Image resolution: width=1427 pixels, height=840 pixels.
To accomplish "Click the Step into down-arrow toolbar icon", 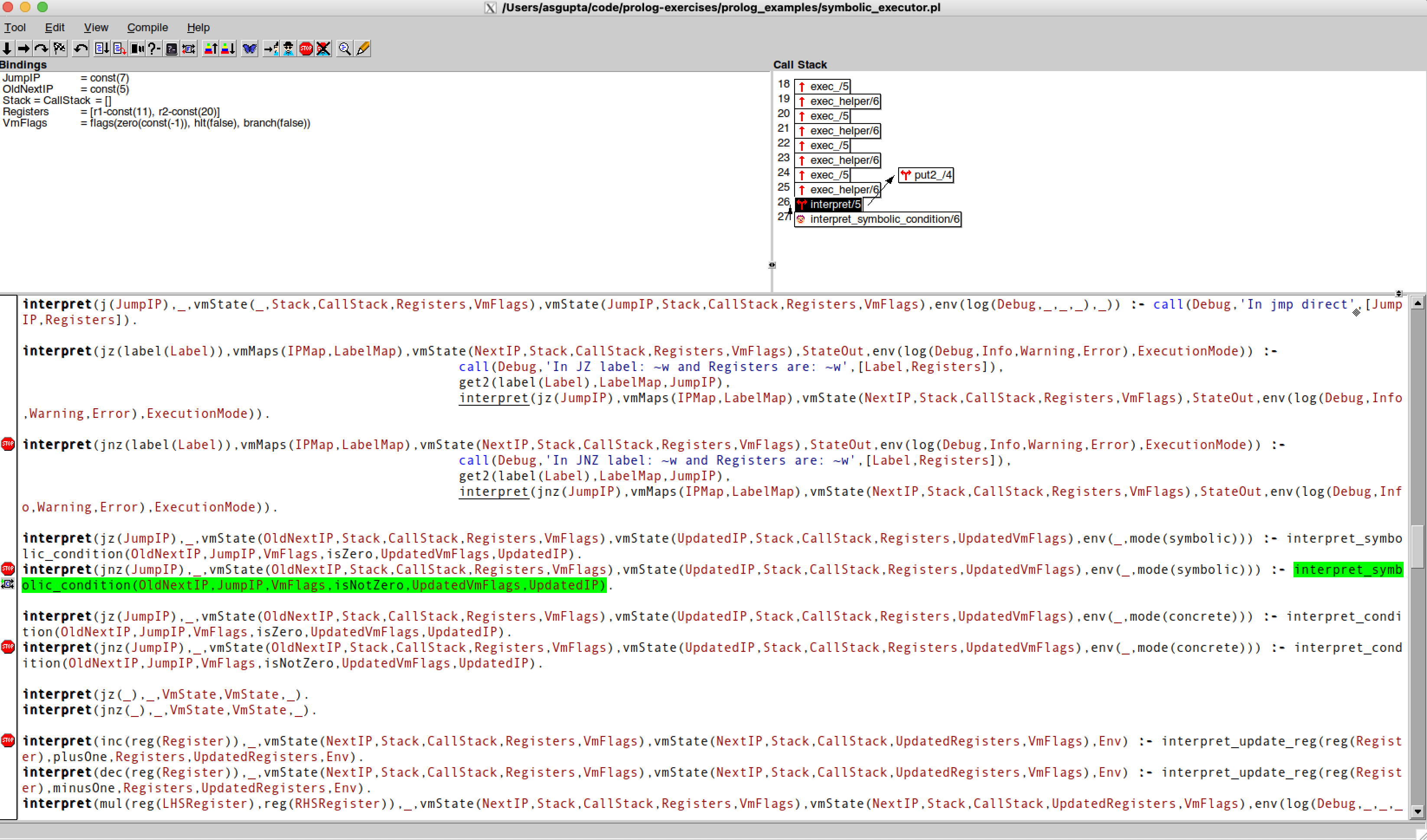I will click(x=7, y=49).
